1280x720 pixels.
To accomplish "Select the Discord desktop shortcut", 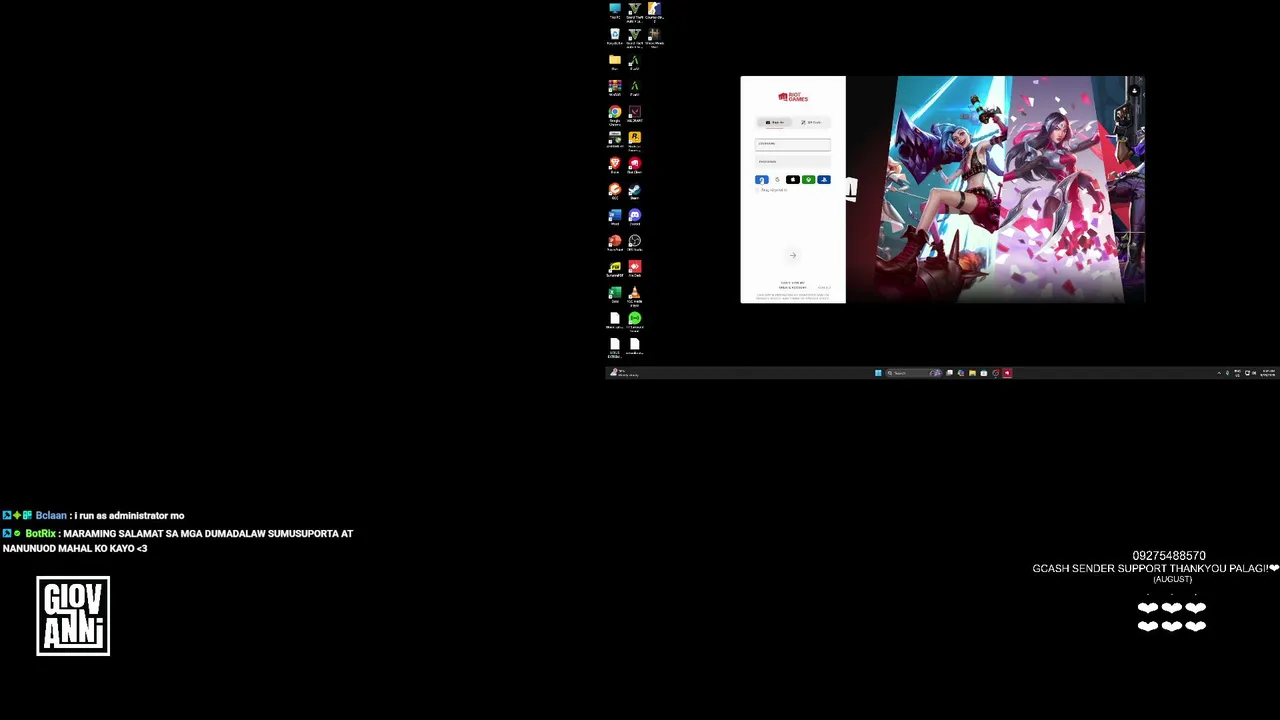I will [x=634, y=217].
